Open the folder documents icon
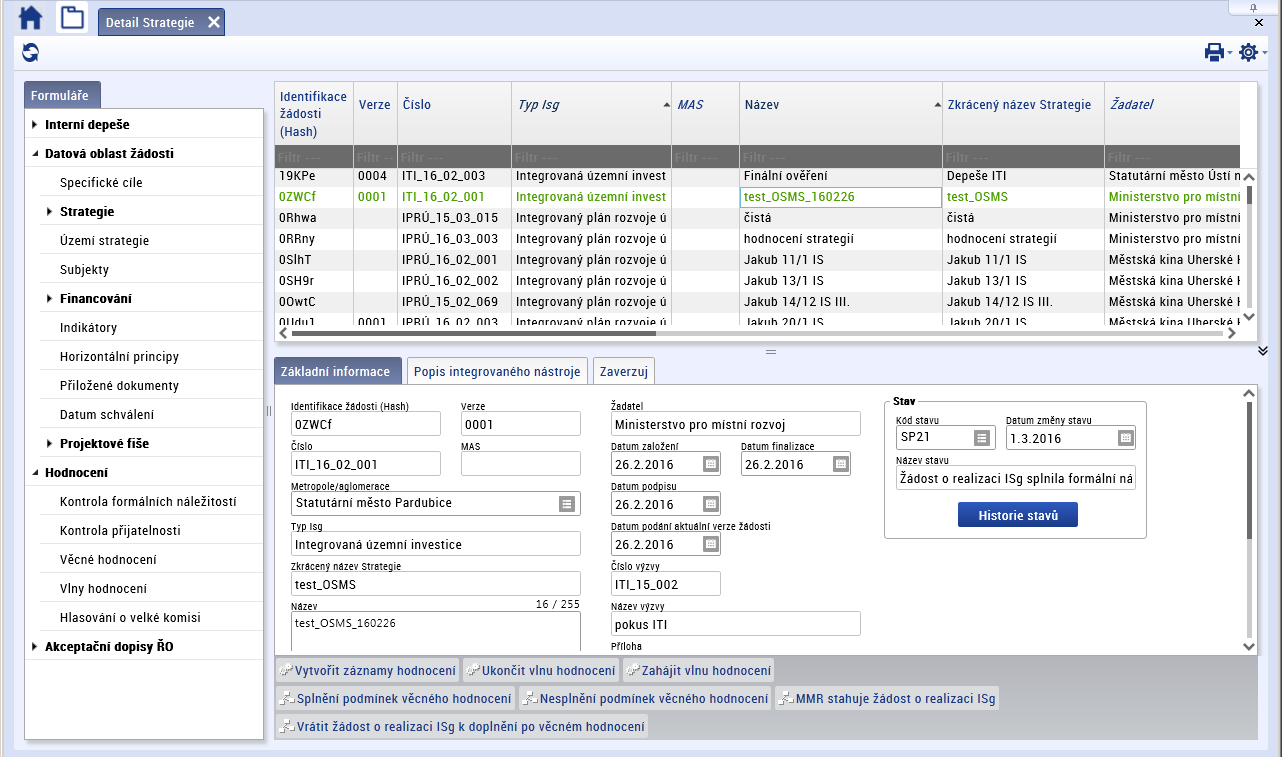1282x757 pixels. pos(71,18)
